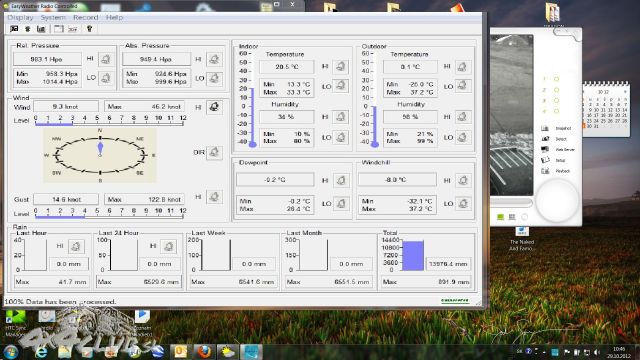Select camera channel 2 in webcam window
Screen dimensions: 640x360
tap(556, 90)
